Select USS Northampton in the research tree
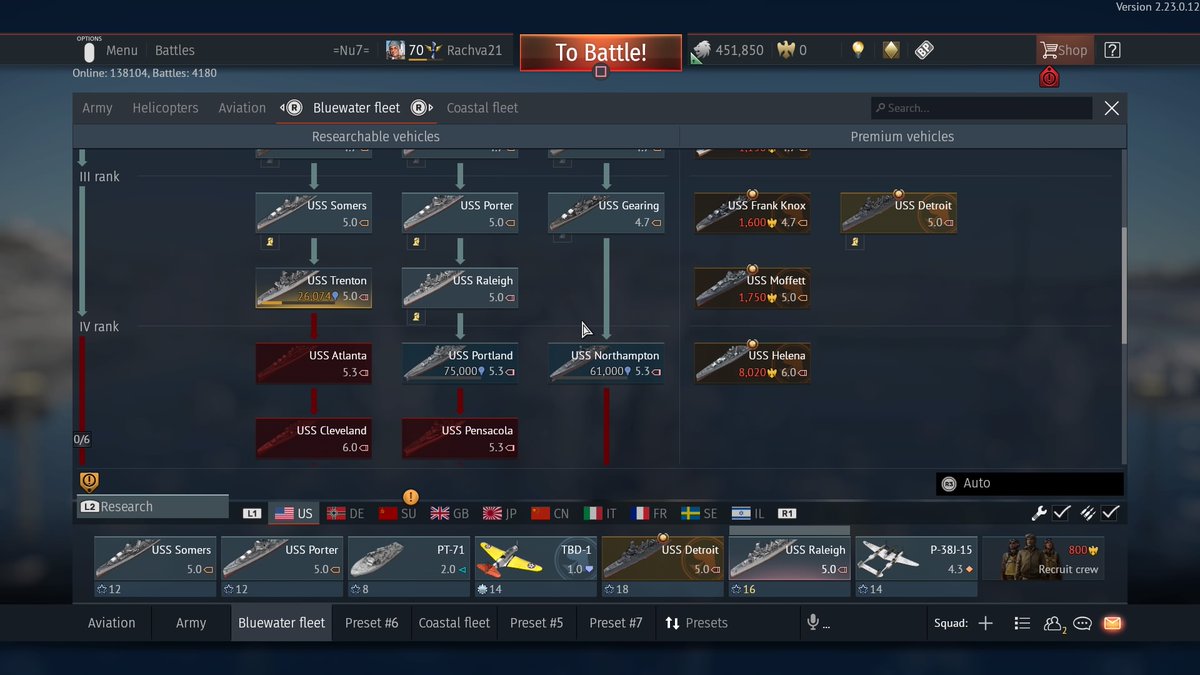This screenshot has height=675, width=1200. click(606, 363)
